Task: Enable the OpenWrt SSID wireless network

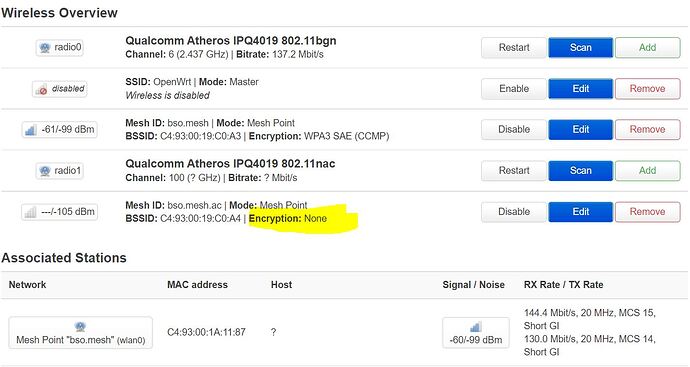Action: point(514,89)
